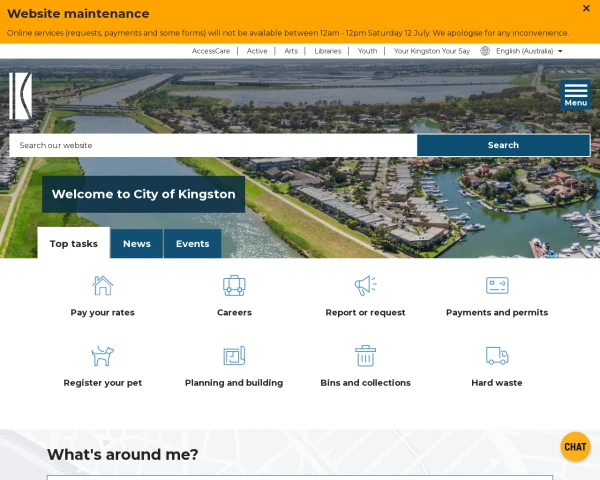Click the Payments and permits card icon
The height and width of the screenshot is (480, 600).
point(497,286)
